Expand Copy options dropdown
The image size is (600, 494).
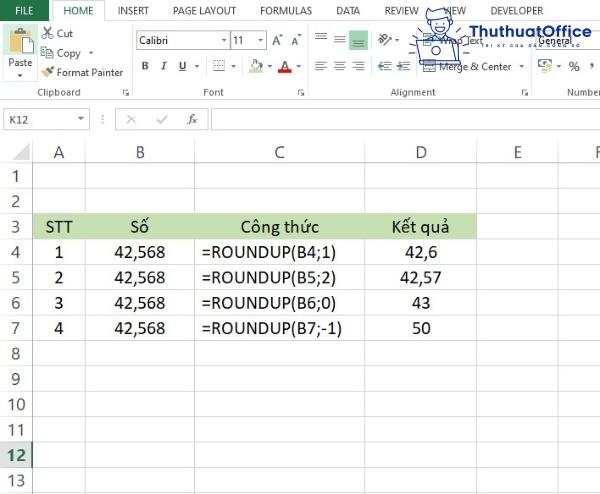[91, 52]
